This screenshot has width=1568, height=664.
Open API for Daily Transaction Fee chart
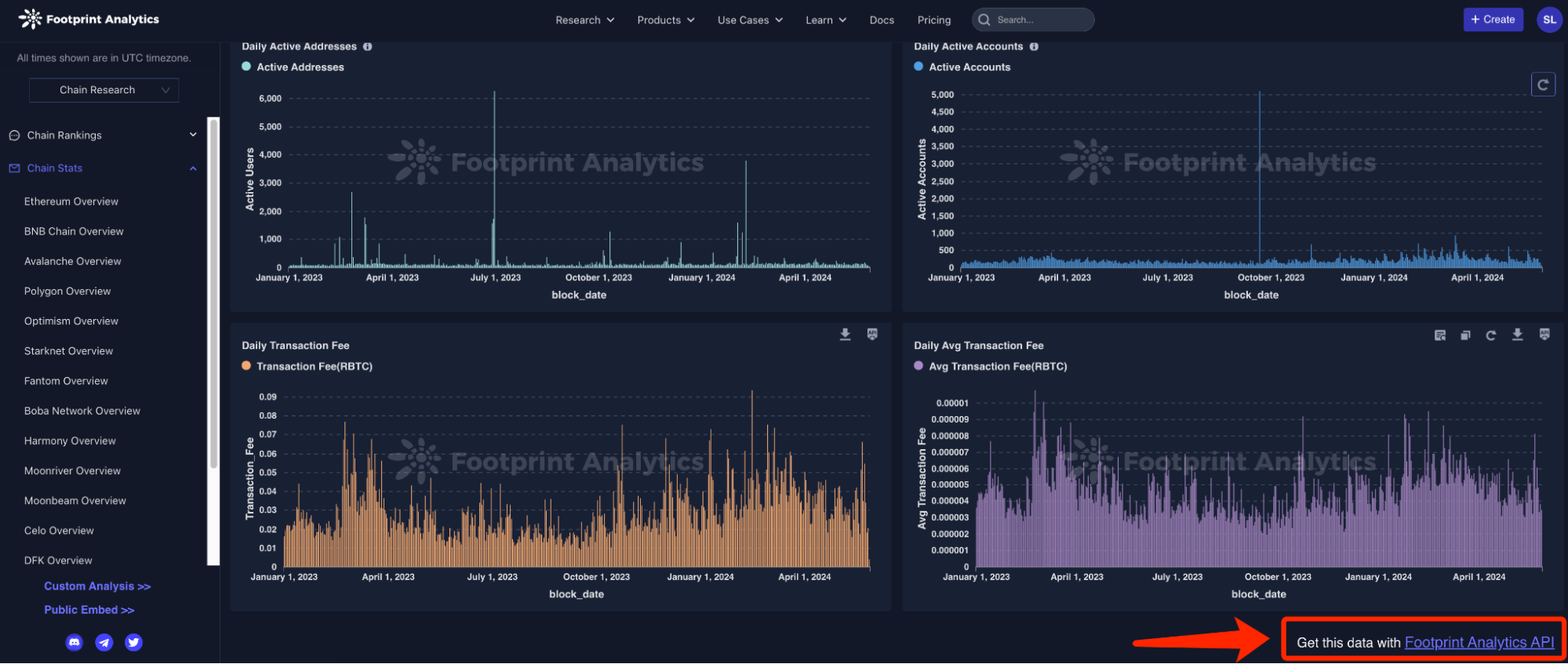coord(872,335)
